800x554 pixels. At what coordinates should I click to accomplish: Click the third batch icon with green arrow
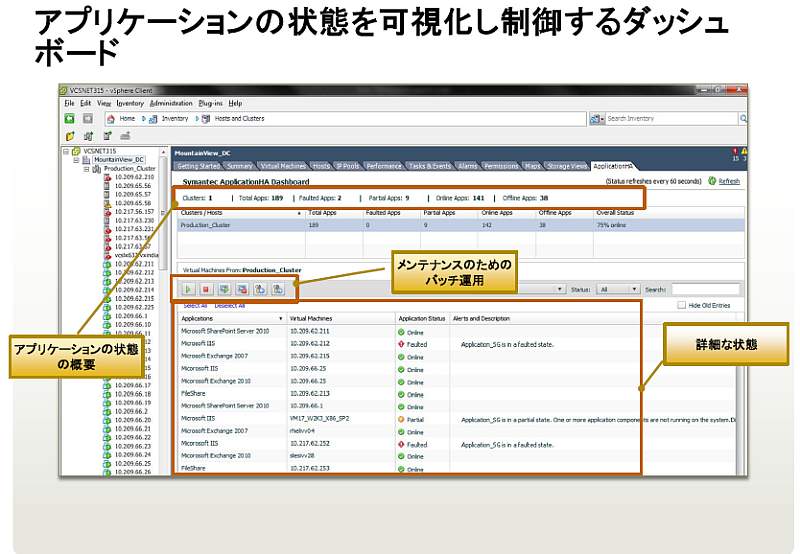[224, 289]
